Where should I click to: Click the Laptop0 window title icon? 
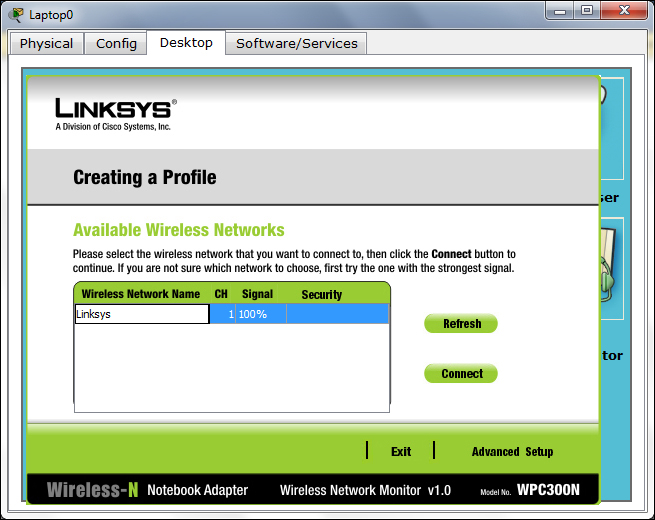click(16, 15)
